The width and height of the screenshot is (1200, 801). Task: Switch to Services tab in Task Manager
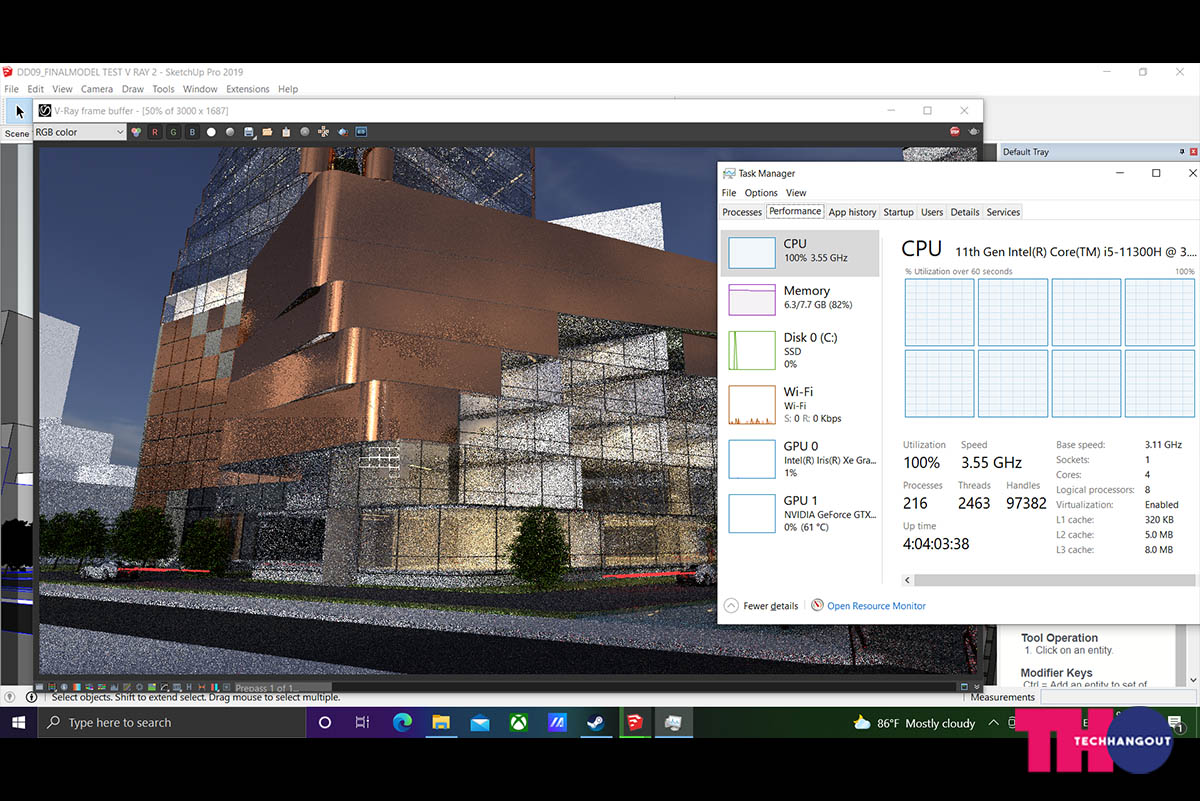[1003, 212]
